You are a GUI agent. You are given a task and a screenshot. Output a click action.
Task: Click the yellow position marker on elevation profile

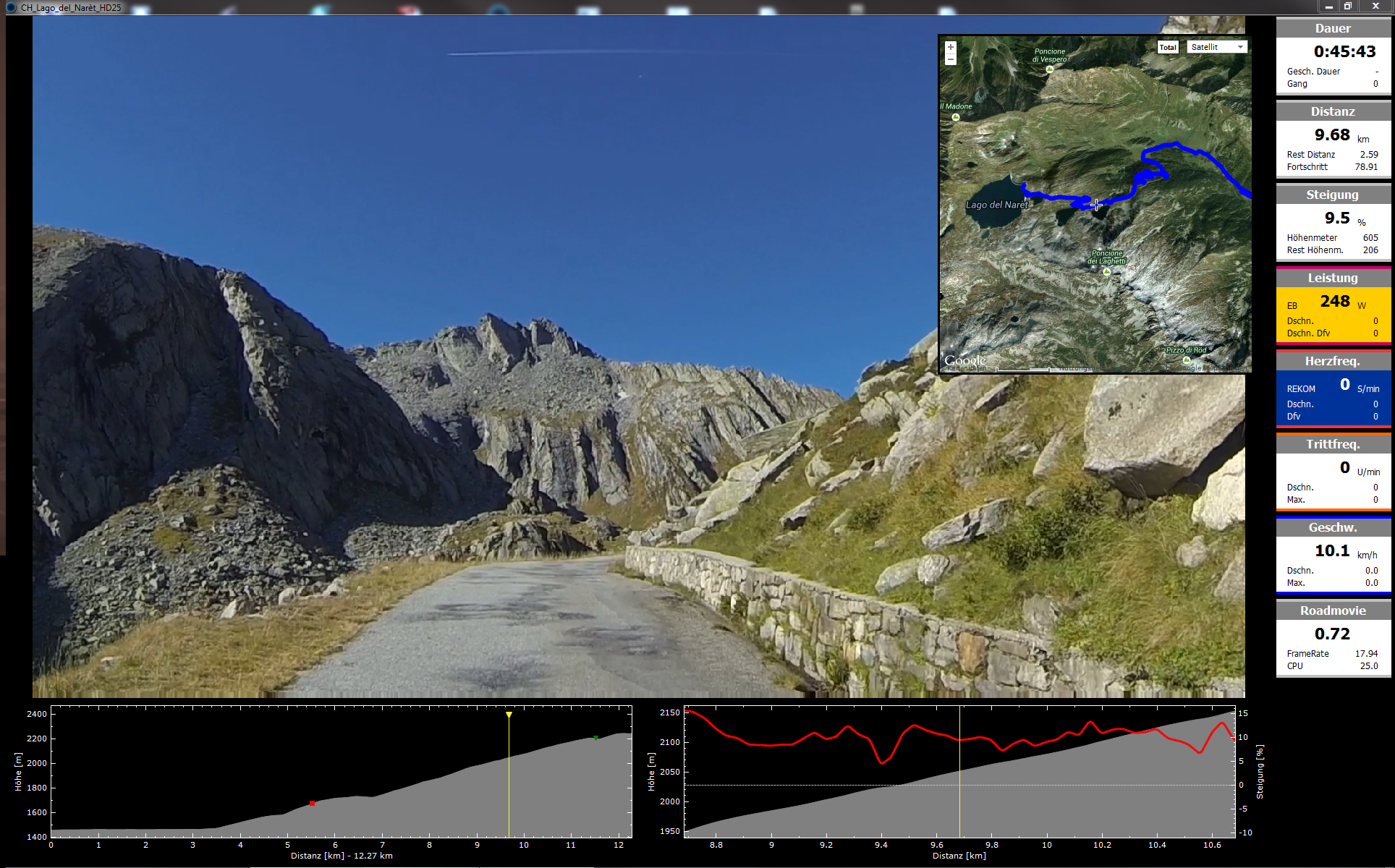point(509,715)
